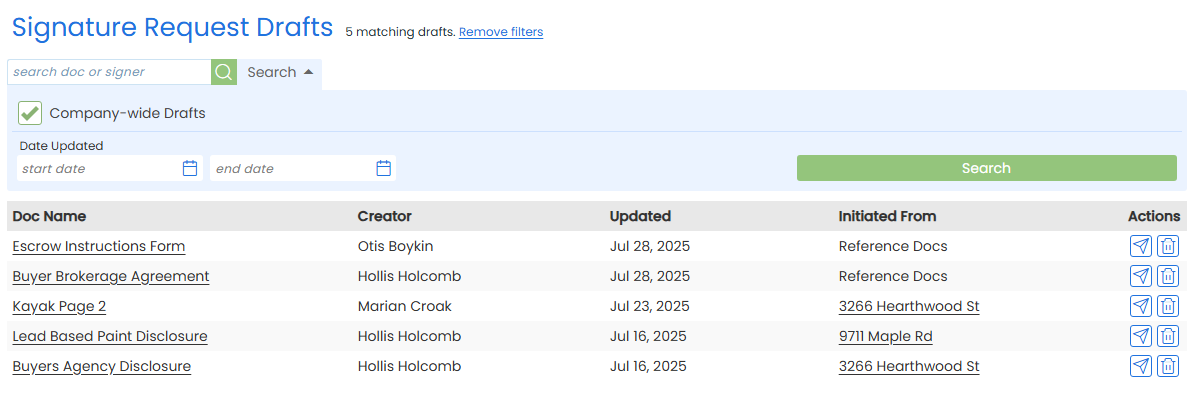Image resolution: width=1192 pixels, height=404 pixels.
Task: Open the 9711 Maple Rd link
Action: tap(885, 336)
